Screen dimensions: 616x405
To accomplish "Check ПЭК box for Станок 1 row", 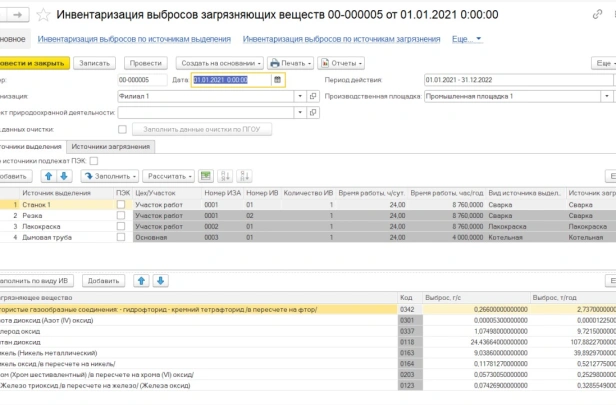I will coord(121,204).
